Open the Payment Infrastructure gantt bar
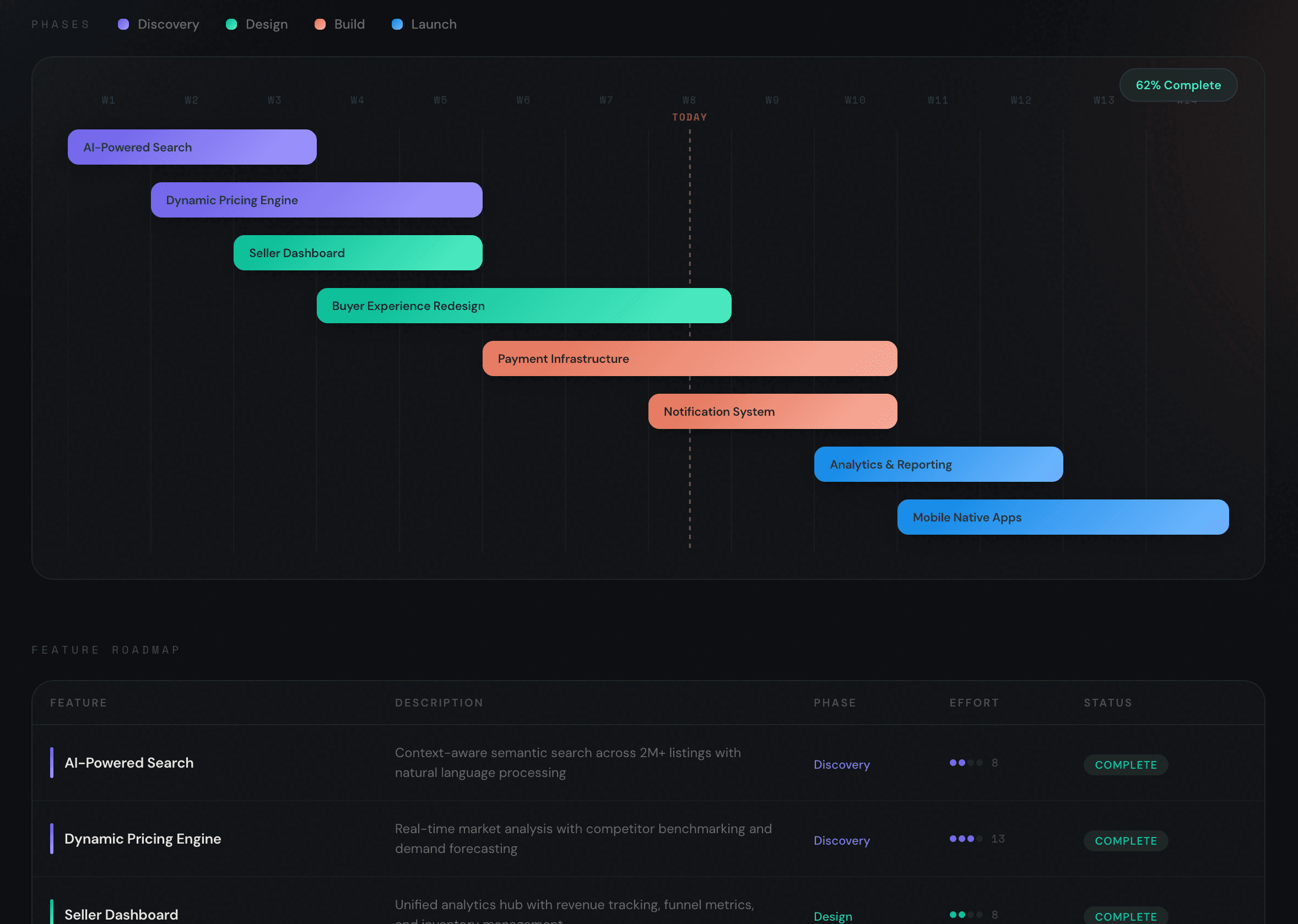 click(x=690, y=358)
